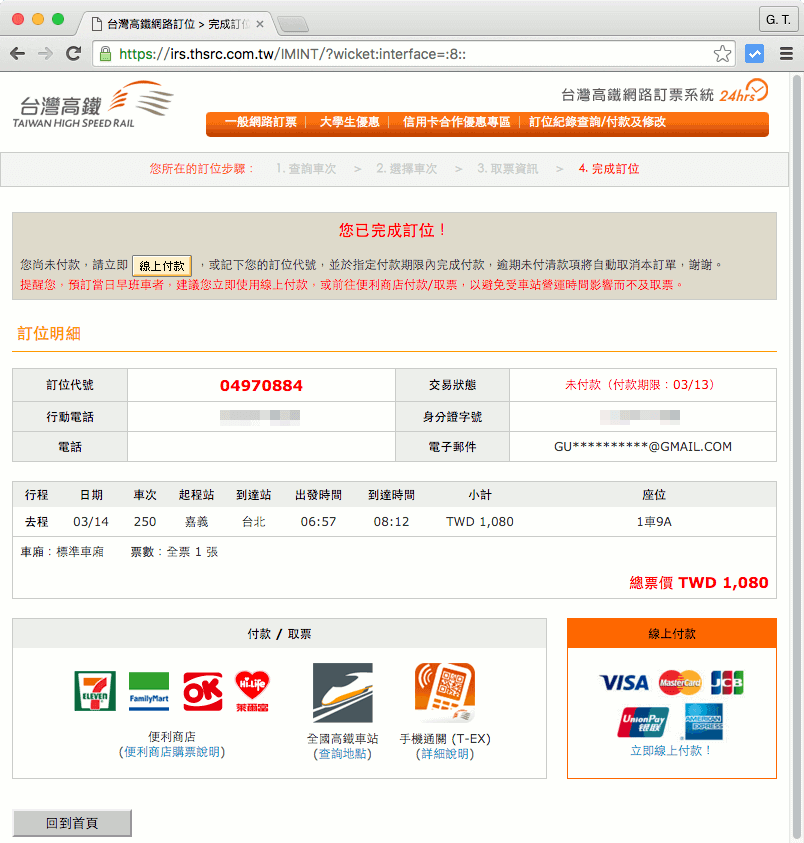Open the 一般網路訂票 menu item
Viewport: 804px width, 843px height.
pyautogui.click(x=261, y=122)
